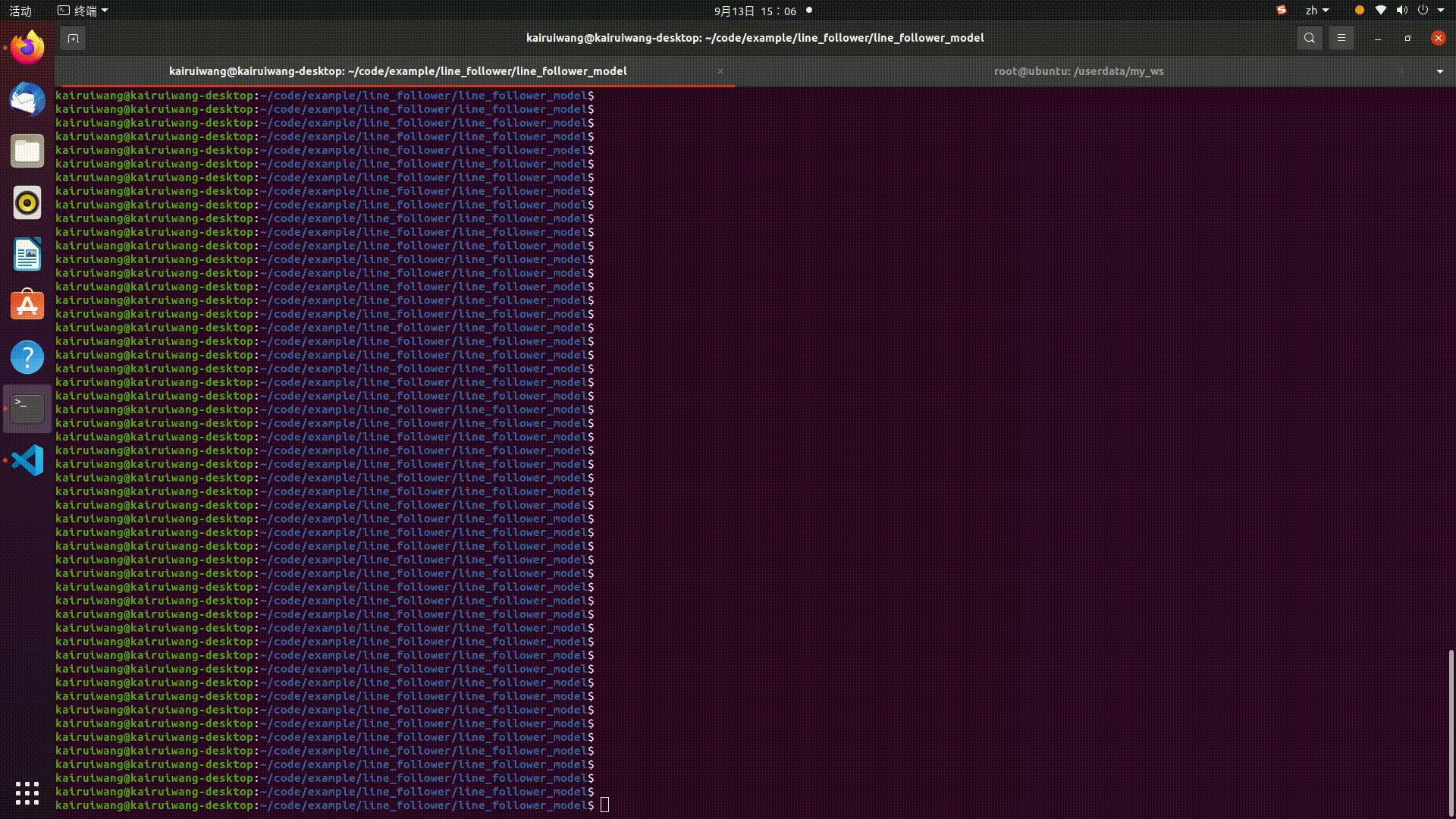
Task: Click the terminal cursor at last prompt
Action: tap(604, 805)
